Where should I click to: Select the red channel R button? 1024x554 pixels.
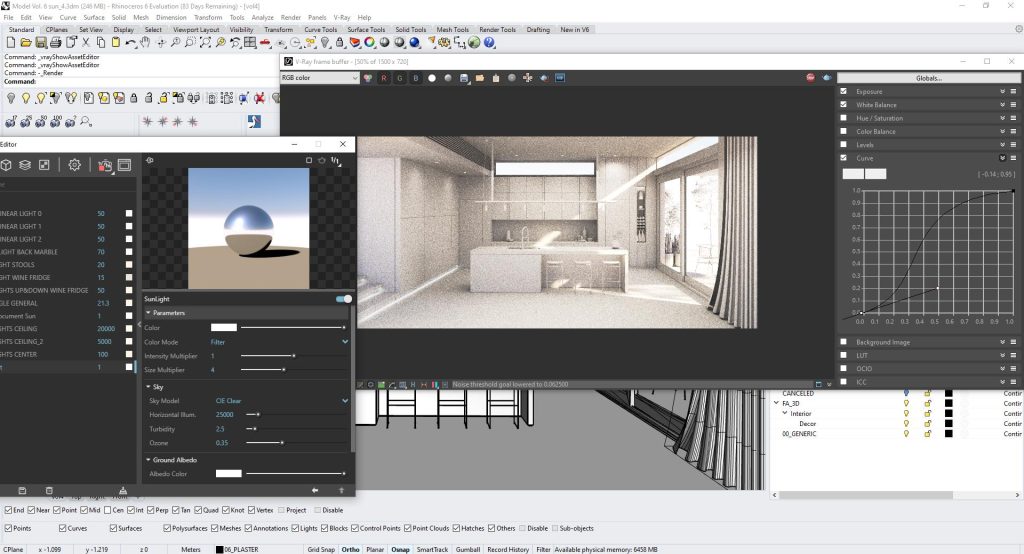[x=383, y=78]
